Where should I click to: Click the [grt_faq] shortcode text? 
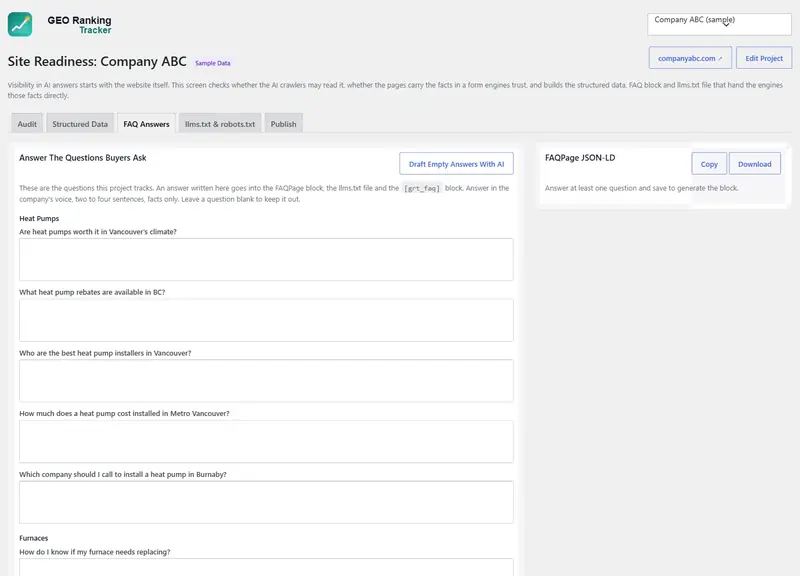[x=421, y=188]
